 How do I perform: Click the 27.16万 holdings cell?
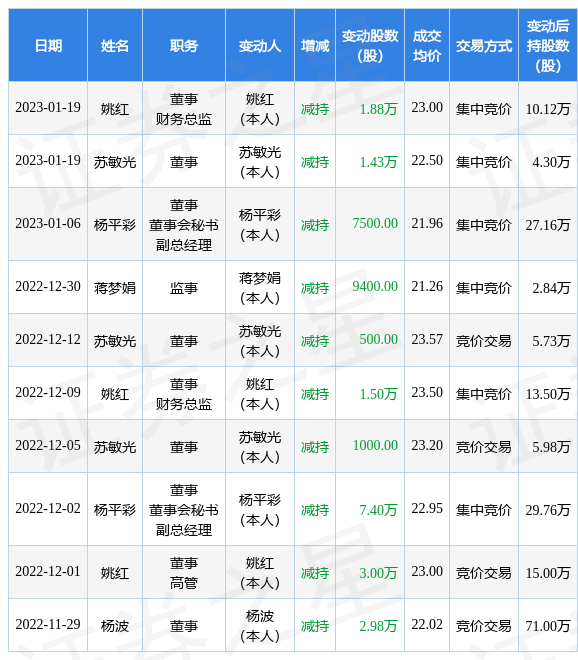[548, 225]
